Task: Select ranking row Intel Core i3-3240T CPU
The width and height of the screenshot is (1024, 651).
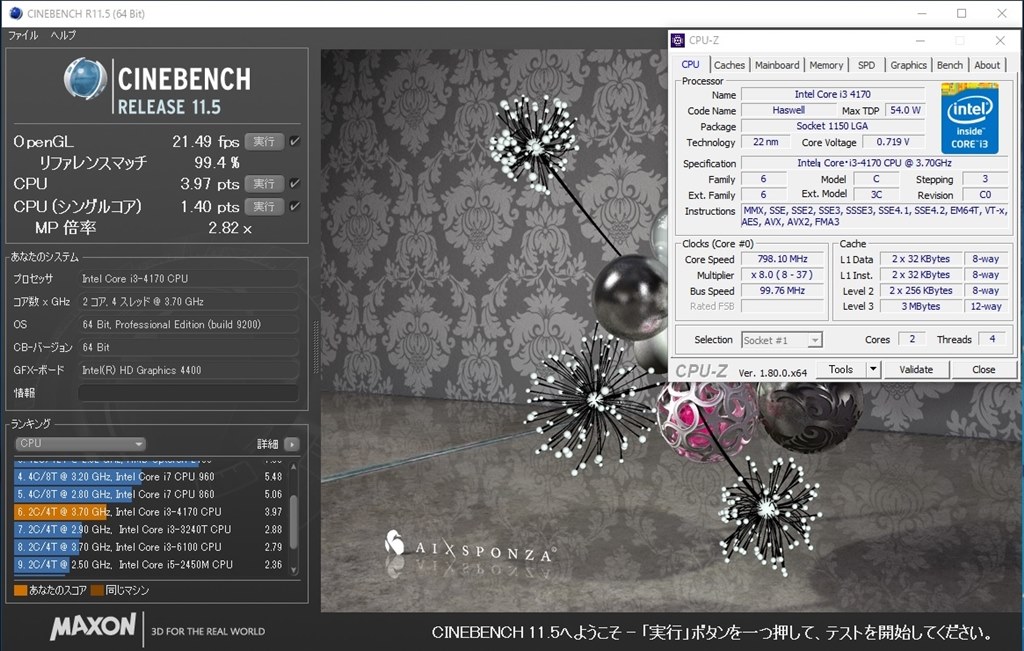Action: tap(150, 530)
